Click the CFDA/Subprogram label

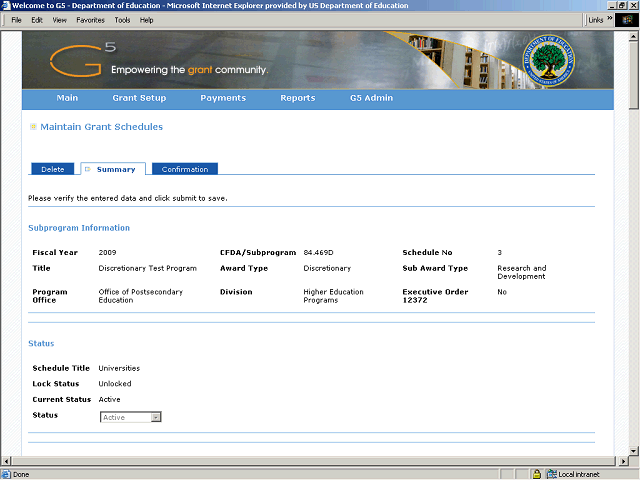coord(258,252)
